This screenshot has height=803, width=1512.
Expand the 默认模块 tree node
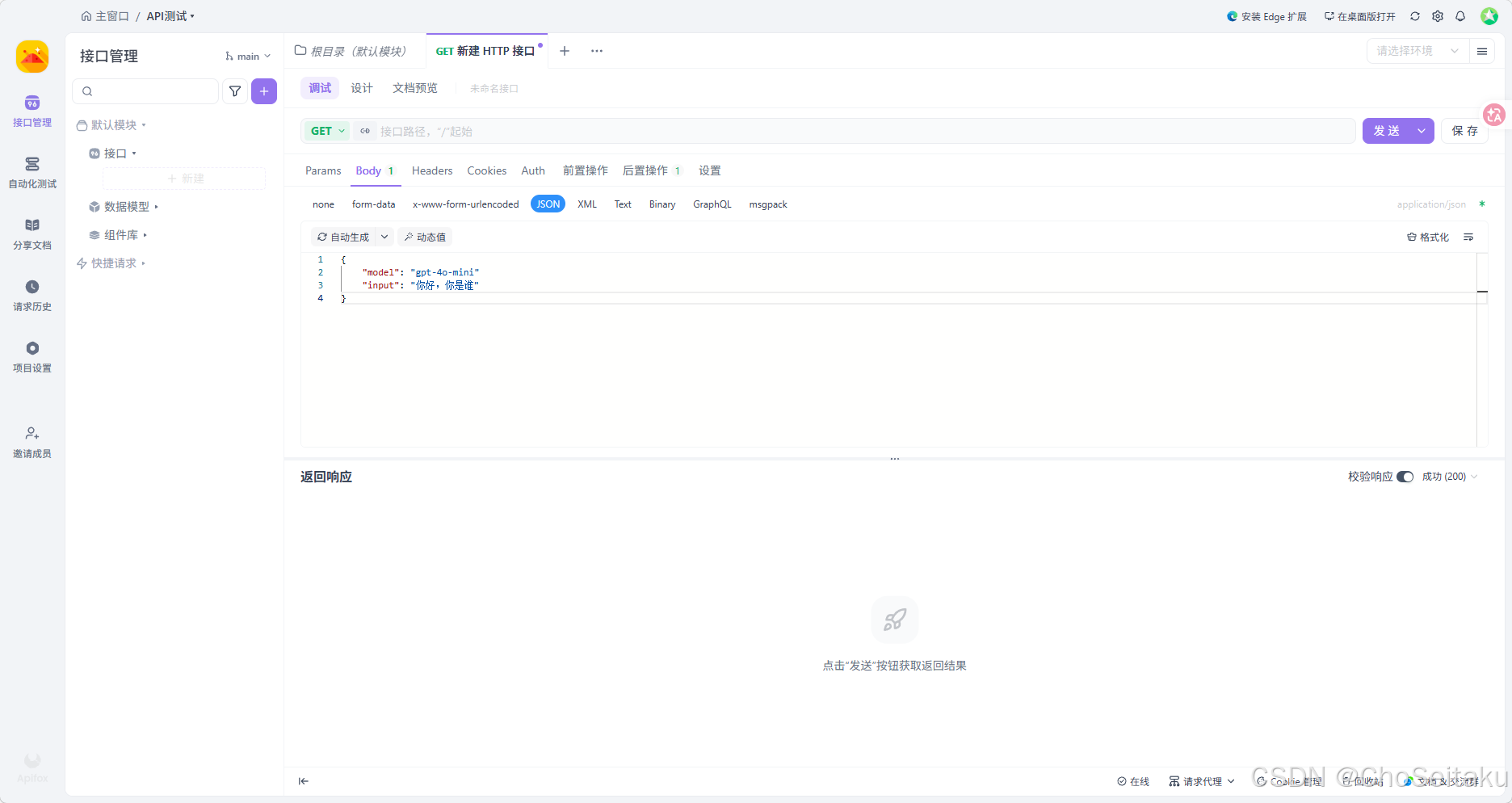point(112,125)
